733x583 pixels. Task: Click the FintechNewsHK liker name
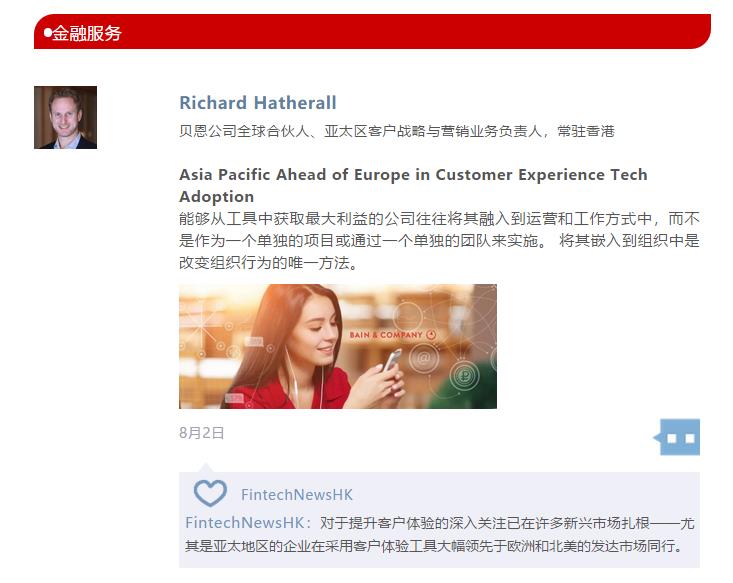point(296,495)
